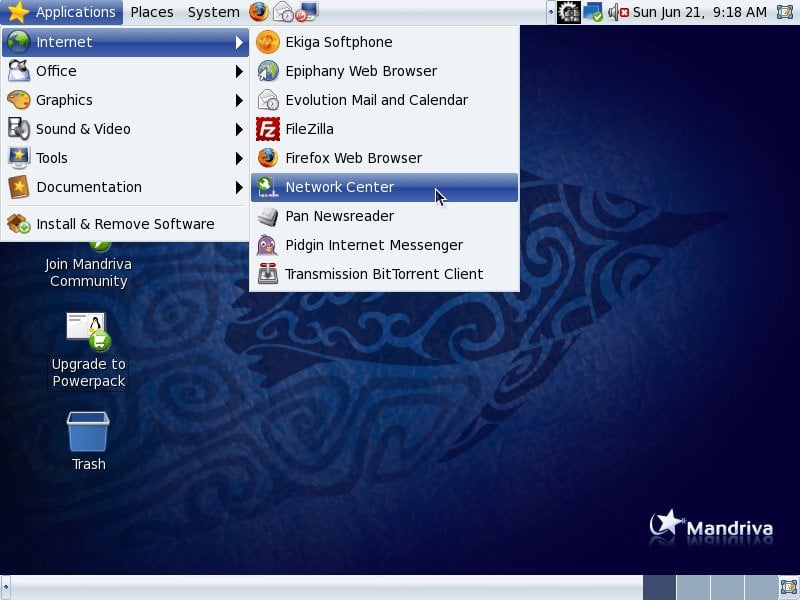
Task: Open Firefox Web Browser menu entry
Action: (384, 158)
